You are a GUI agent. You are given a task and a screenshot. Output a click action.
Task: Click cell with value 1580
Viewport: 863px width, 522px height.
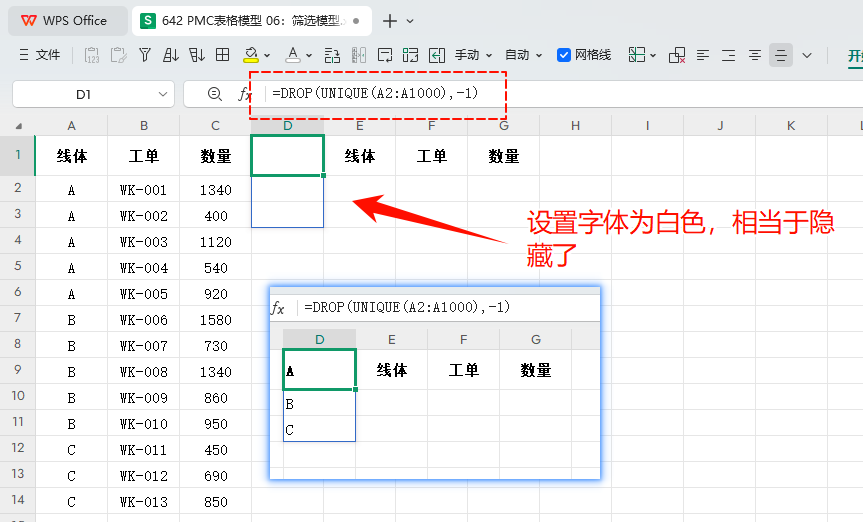pyautogui.click(x=216, y=320)
